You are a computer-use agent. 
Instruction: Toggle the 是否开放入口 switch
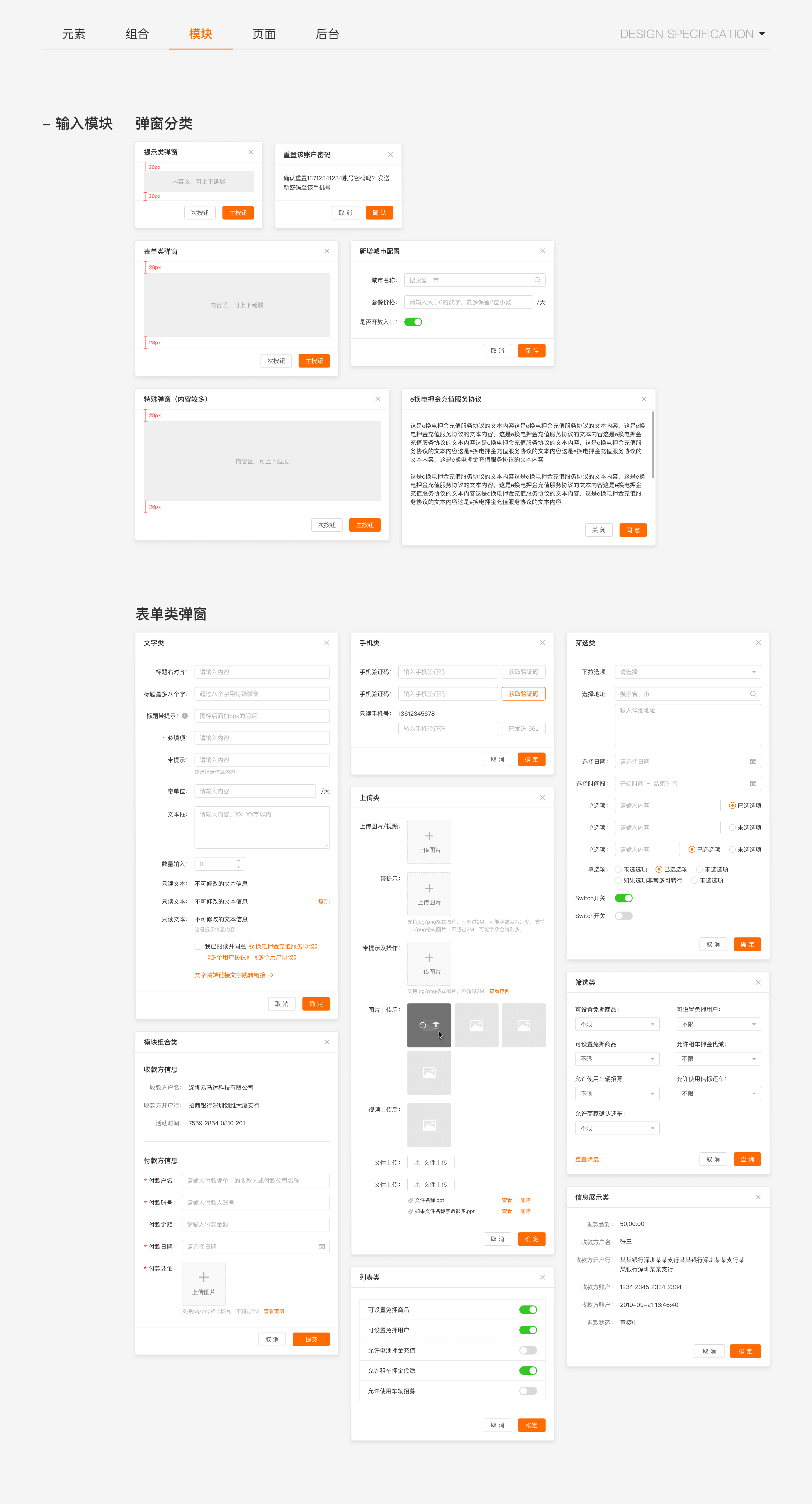click(413, 322)
